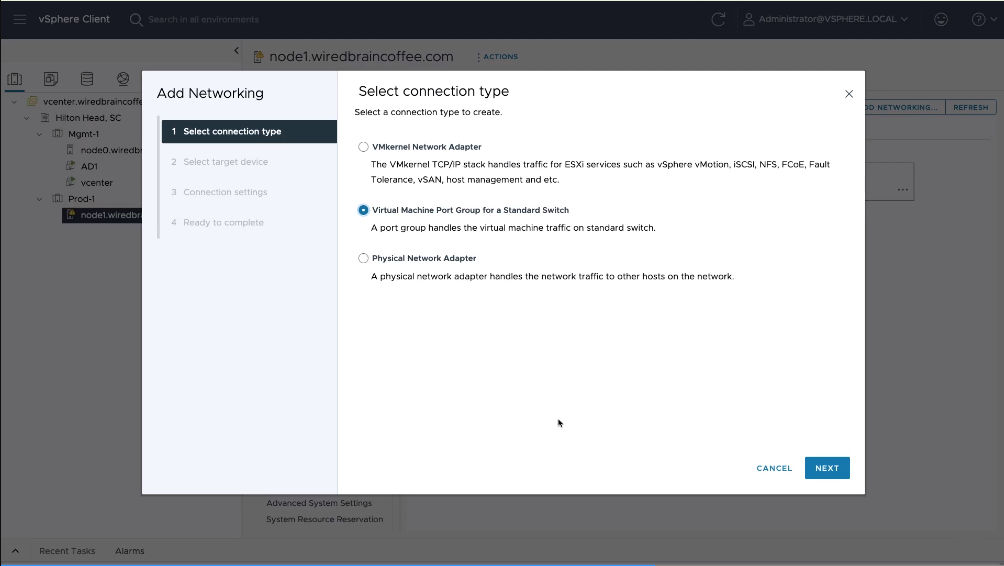The height and width of the screenshot is (566, 1004).
Task: Click the Next button in wizard
Action: 826,468
